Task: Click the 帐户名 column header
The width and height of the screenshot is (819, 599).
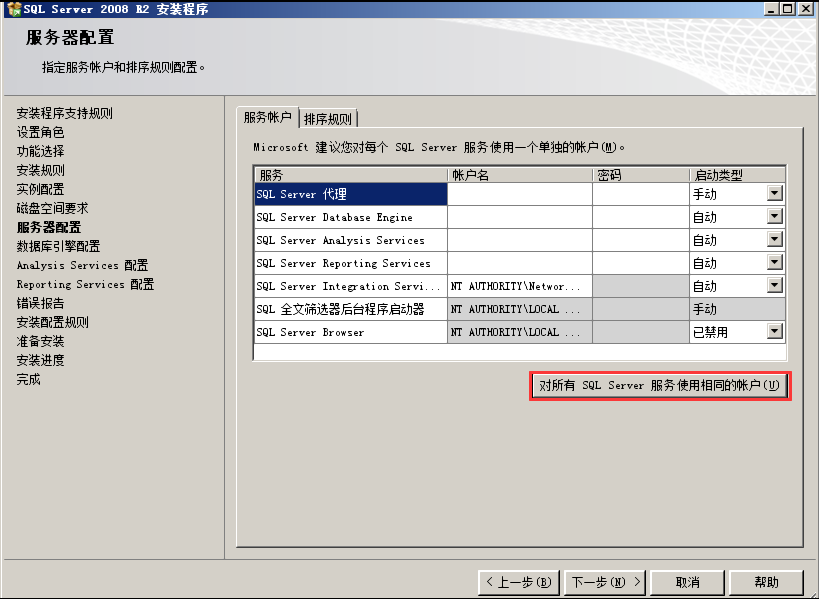Action: click(520, 175)
